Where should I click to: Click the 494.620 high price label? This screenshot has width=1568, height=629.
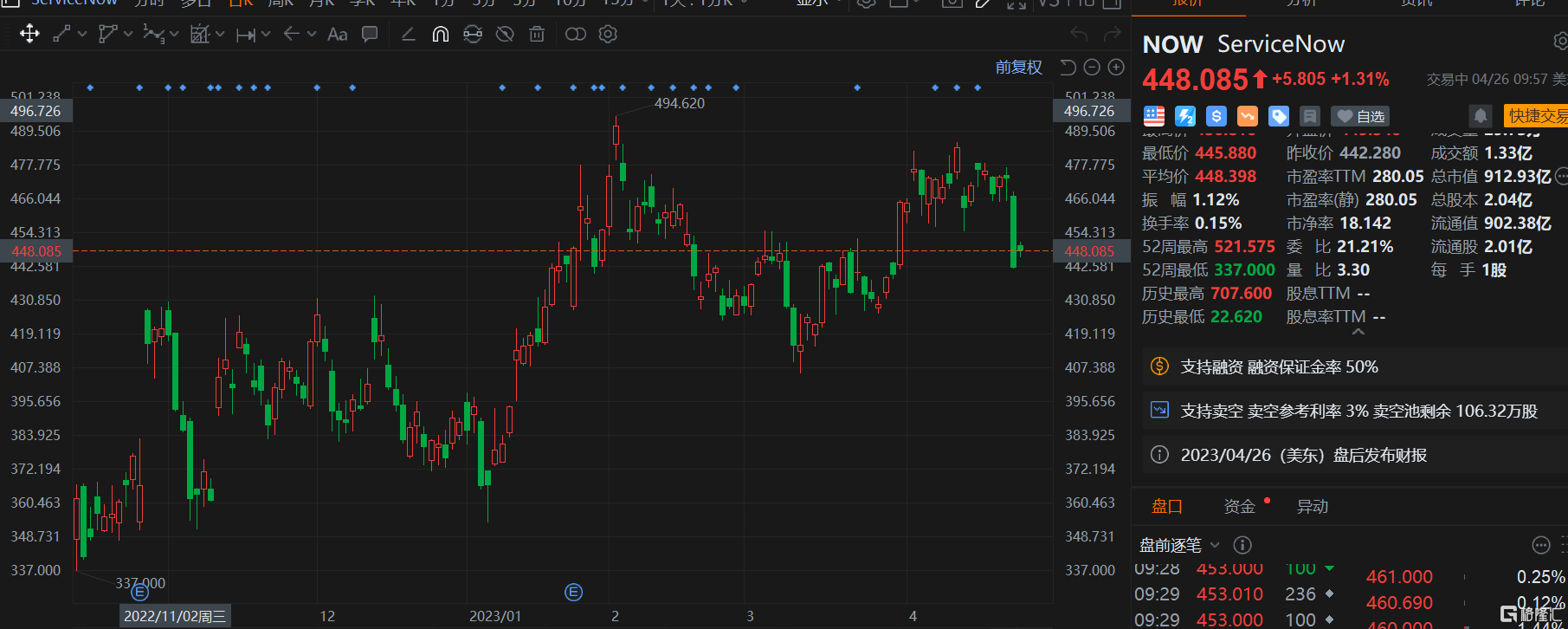tap(680, 104)
